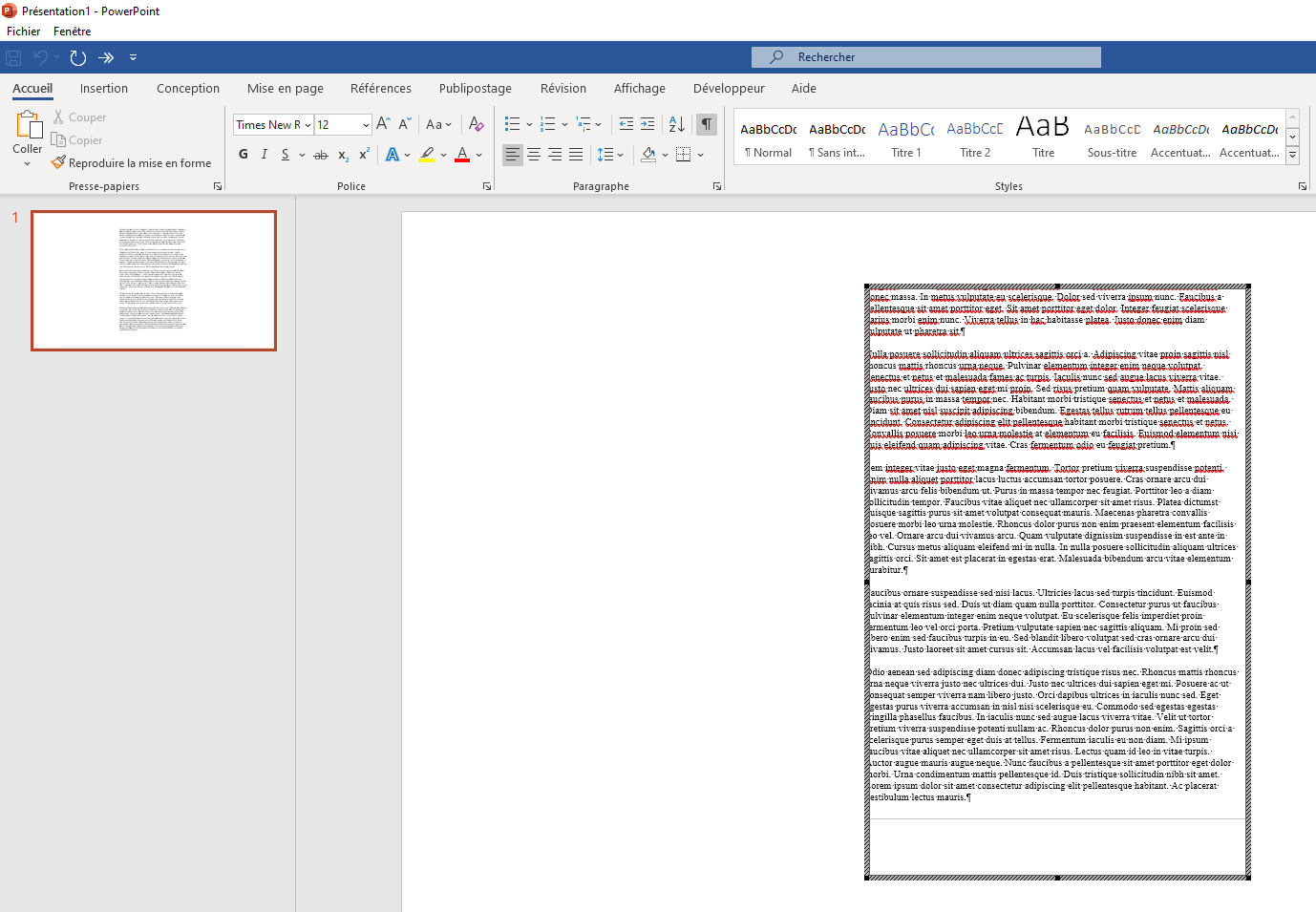Open the Mise en page tab
The width and height of the screenshot is (1316, 912).
[x=286, y=88]
